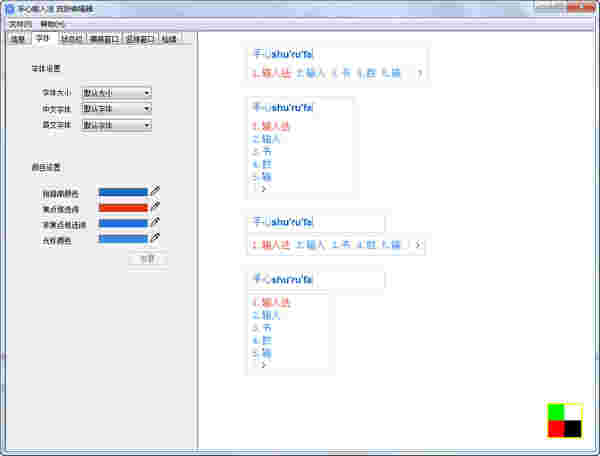Click the pencil icon on the third color row
Screen dimensions: 600x456
[155, 223]
